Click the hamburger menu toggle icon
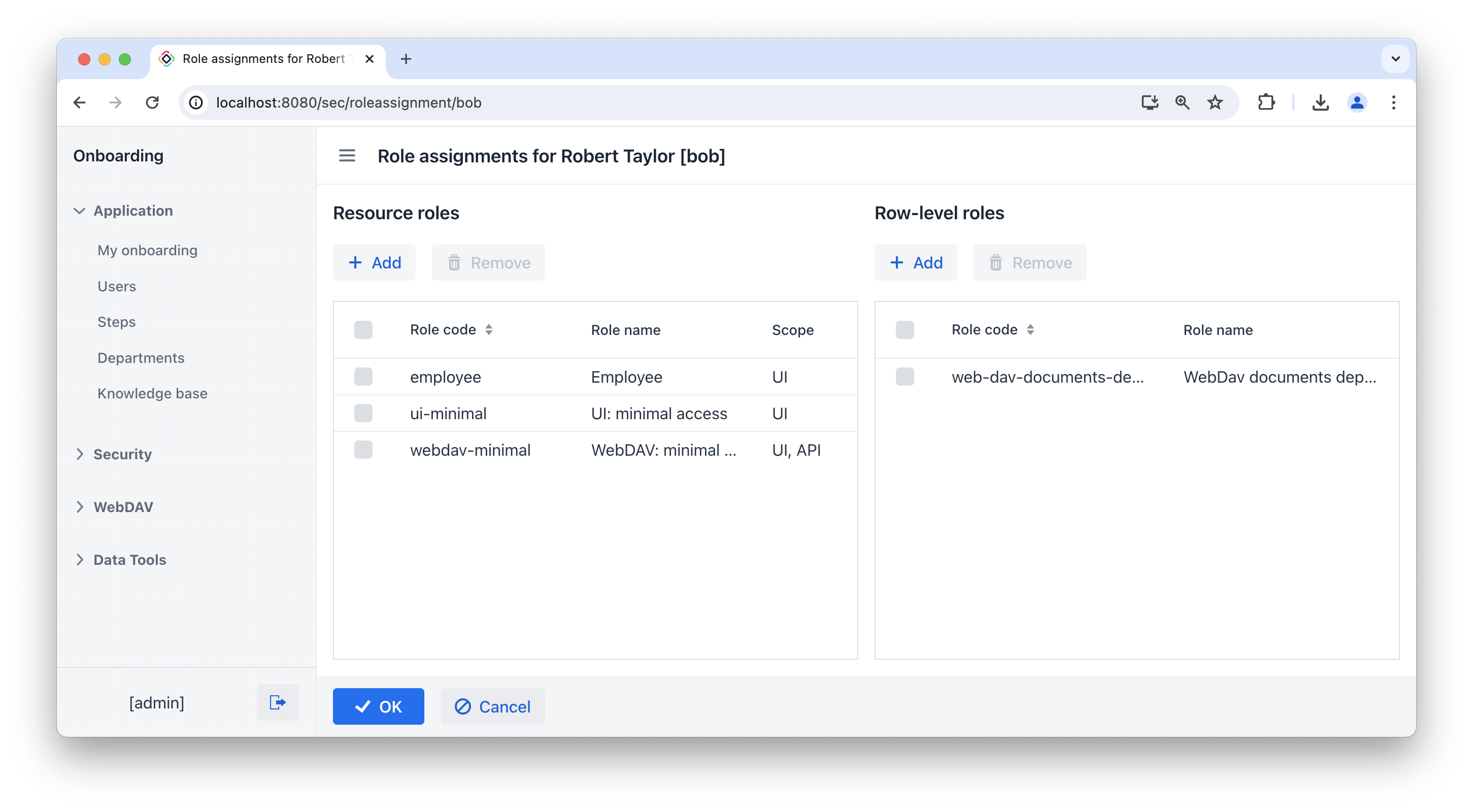Screen dimensions: 1473x812 tap(347, 155)
